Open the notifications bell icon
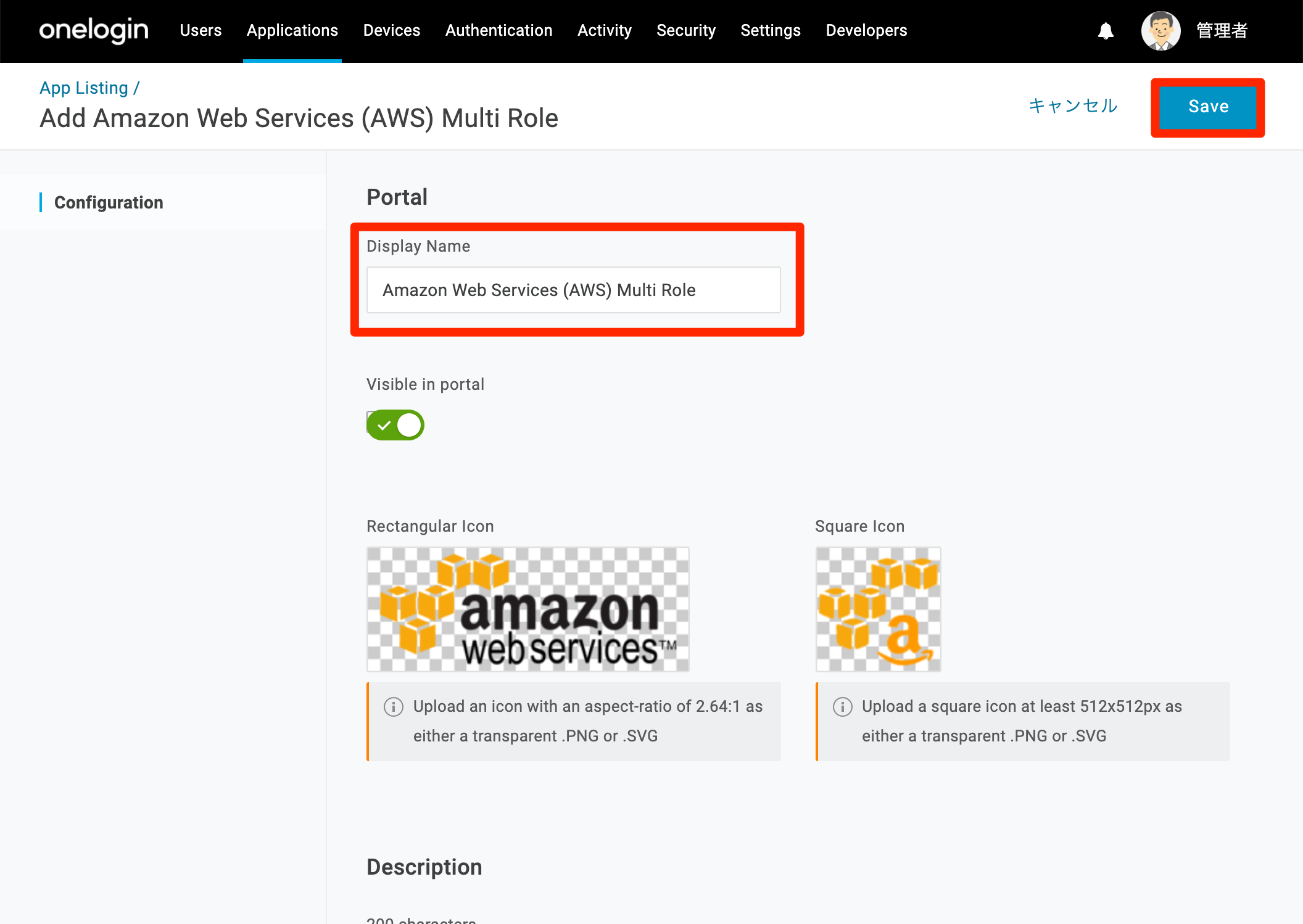 [1106, 31]
